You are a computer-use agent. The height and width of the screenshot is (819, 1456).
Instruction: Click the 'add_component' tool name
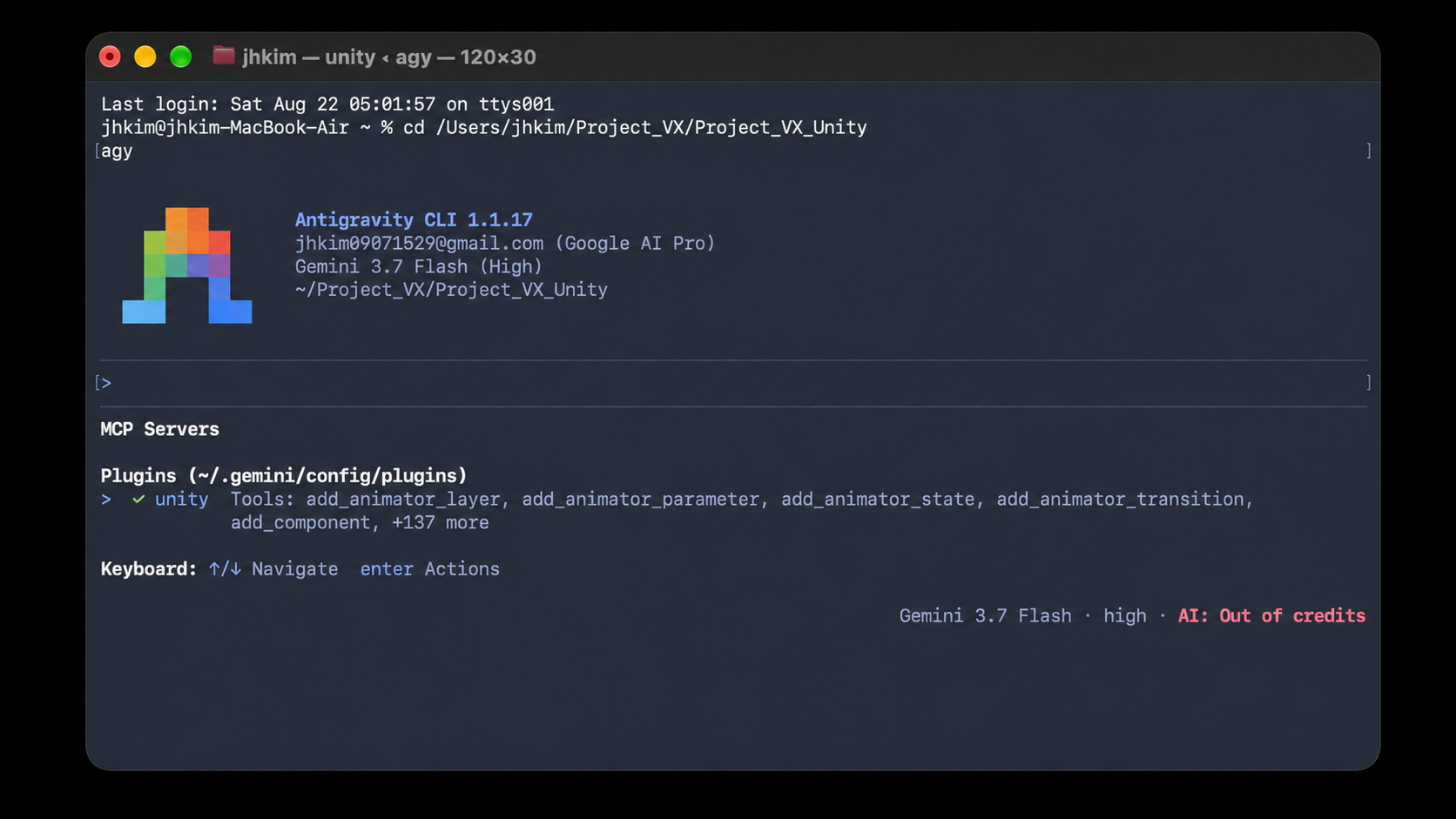300,523
